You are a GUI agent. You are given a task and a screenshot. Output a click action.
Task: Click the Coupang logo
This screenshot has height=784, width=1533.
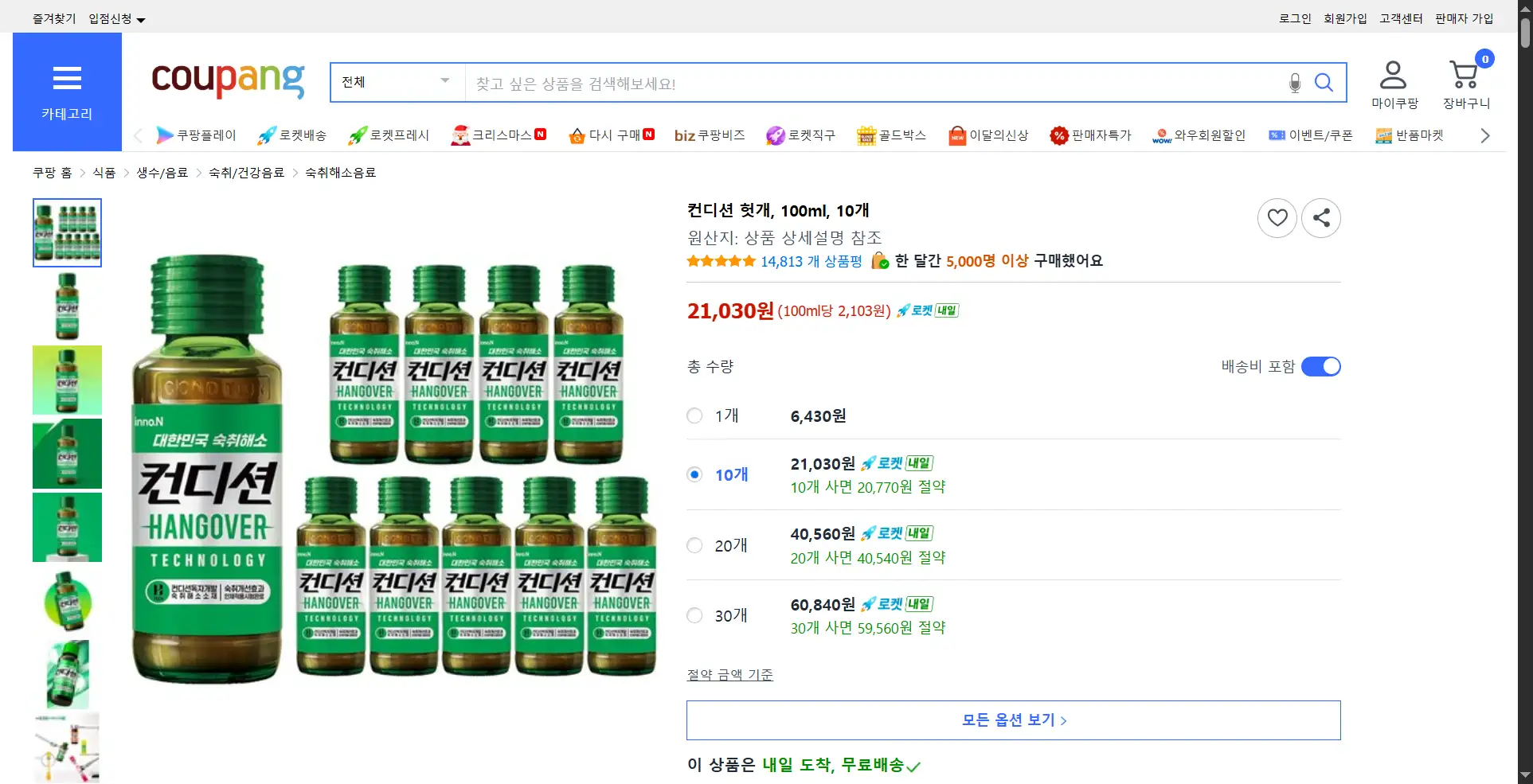pyautogui.click(x=228, y=80)
